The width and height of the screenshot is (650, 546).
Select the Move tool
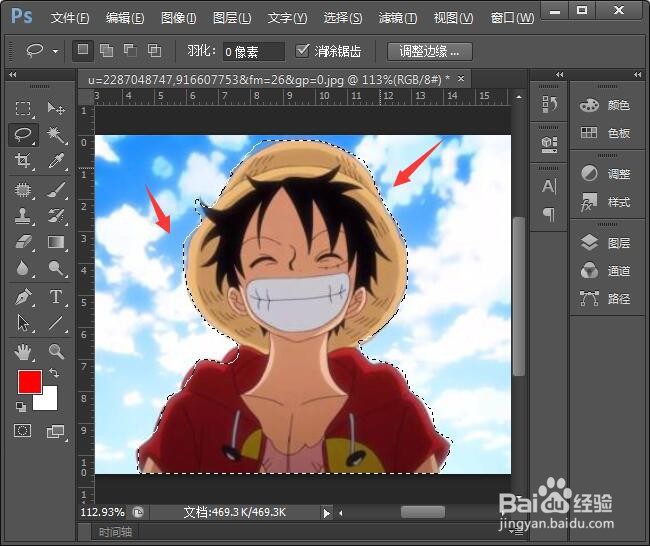coord(56,109)
